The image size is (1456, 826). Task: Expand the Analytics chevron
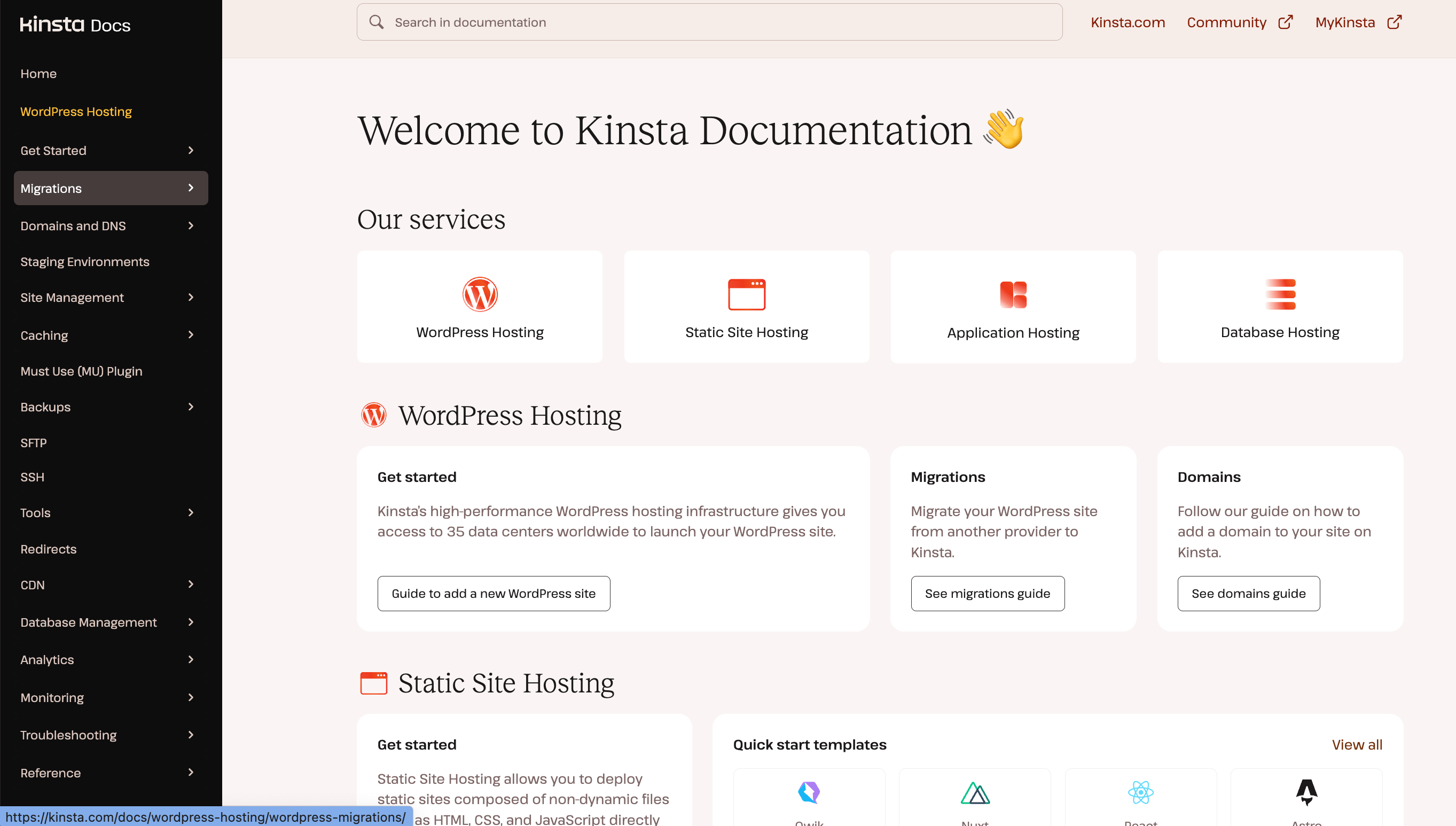(x=191, y=659)
